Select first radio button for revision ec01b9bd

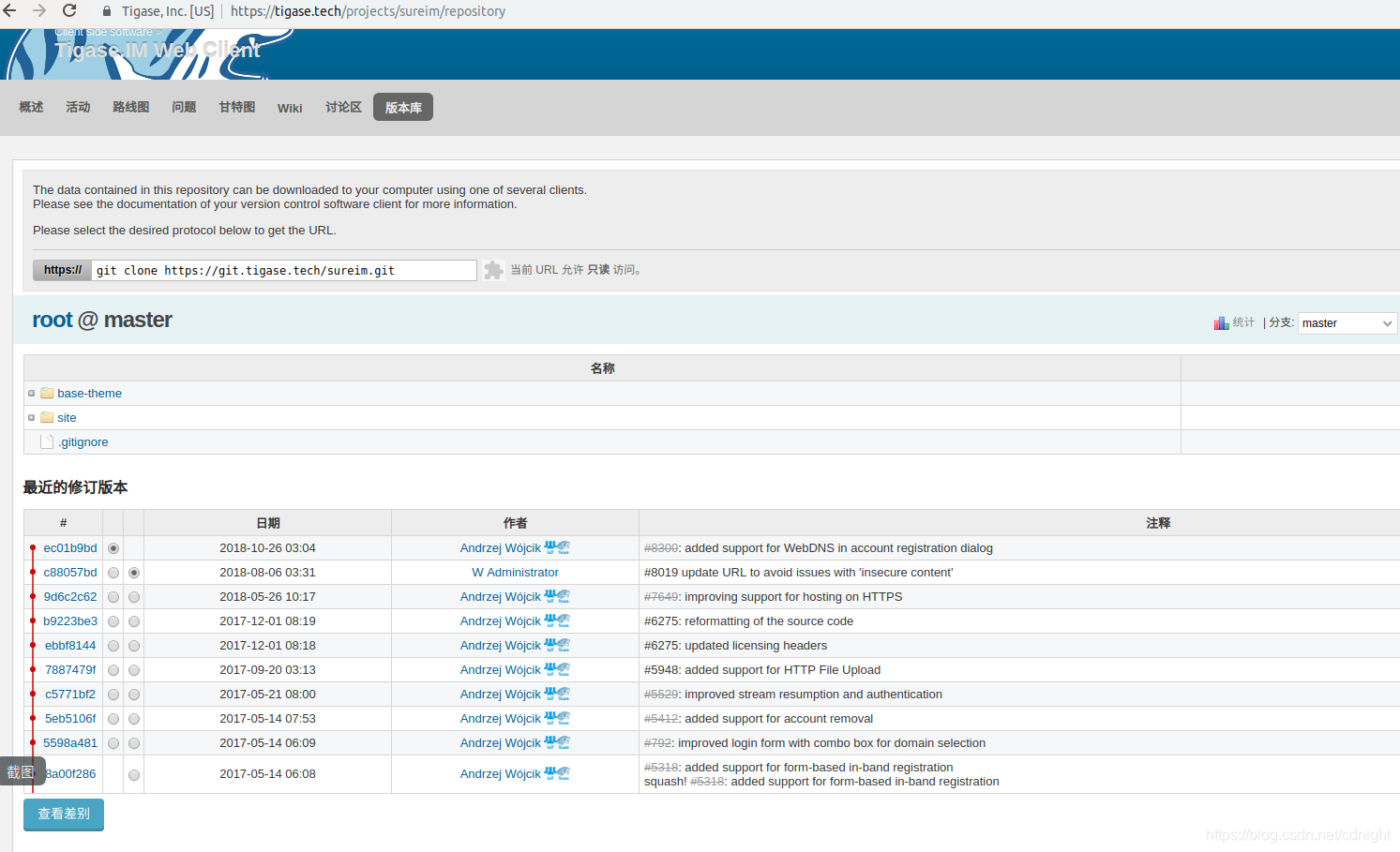pyautogui.click(x=113, y=548)
